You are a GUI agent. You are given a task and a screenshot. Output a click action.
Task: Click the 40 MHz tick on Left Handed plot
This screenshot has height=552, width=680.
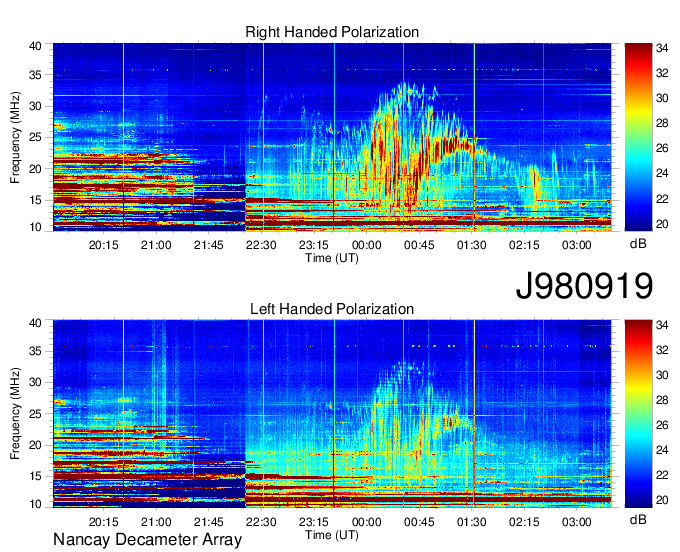(36, 323)
